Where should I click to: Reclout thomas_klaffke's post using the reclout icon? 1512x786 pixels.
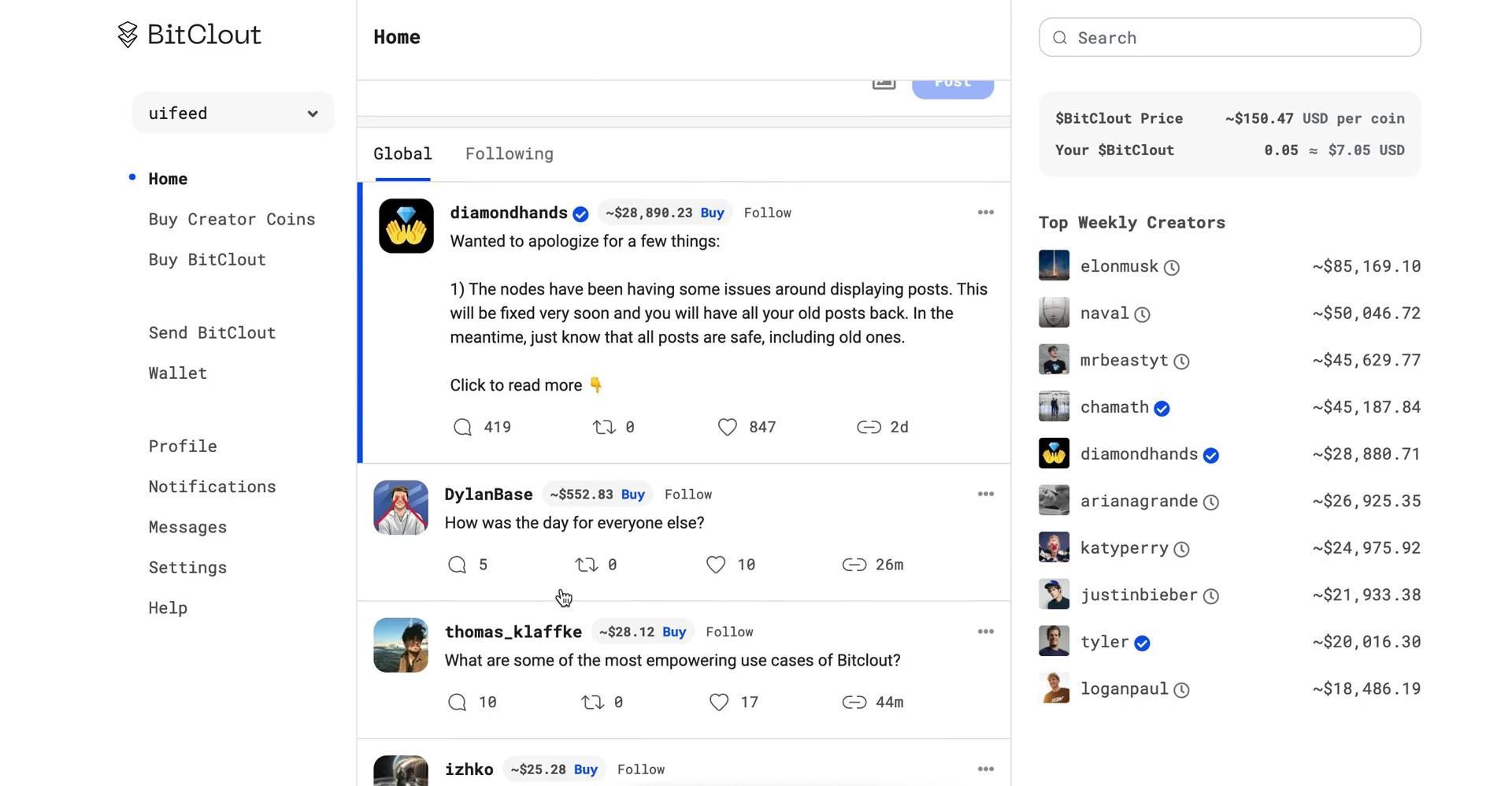592,702
